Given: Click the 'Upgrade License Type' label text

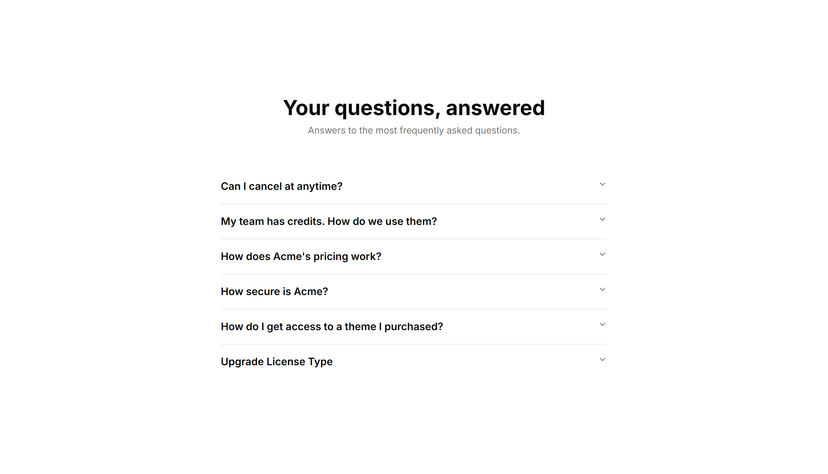Looking at the screenshot, I should pos(277,362).
